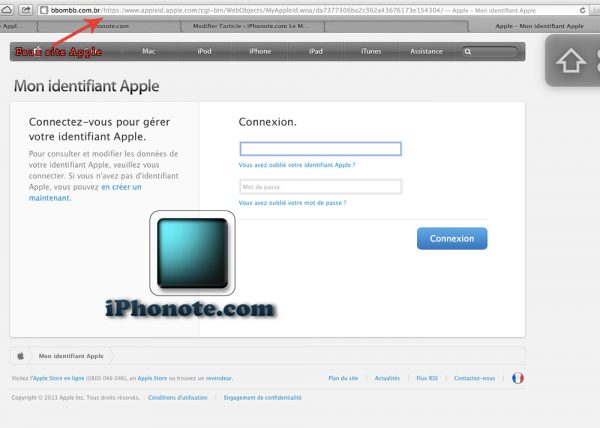Viewport: 600px width, 428px height.
Task: Click the 'revendeur' footer link
Action: [219, 378]
